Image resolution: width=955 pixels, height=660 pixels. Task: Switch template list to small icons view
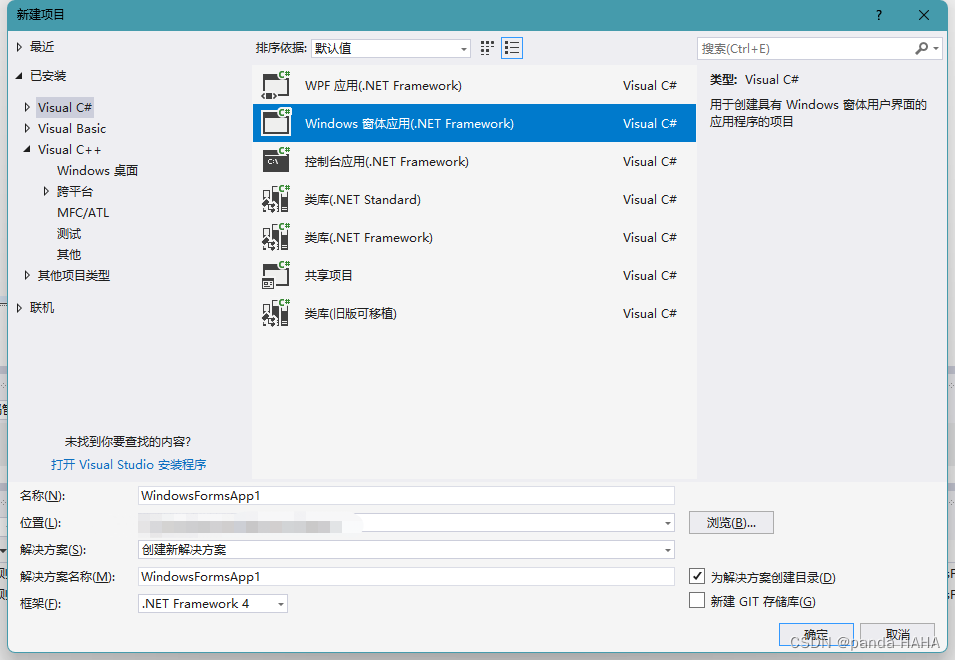click(511, 47)
